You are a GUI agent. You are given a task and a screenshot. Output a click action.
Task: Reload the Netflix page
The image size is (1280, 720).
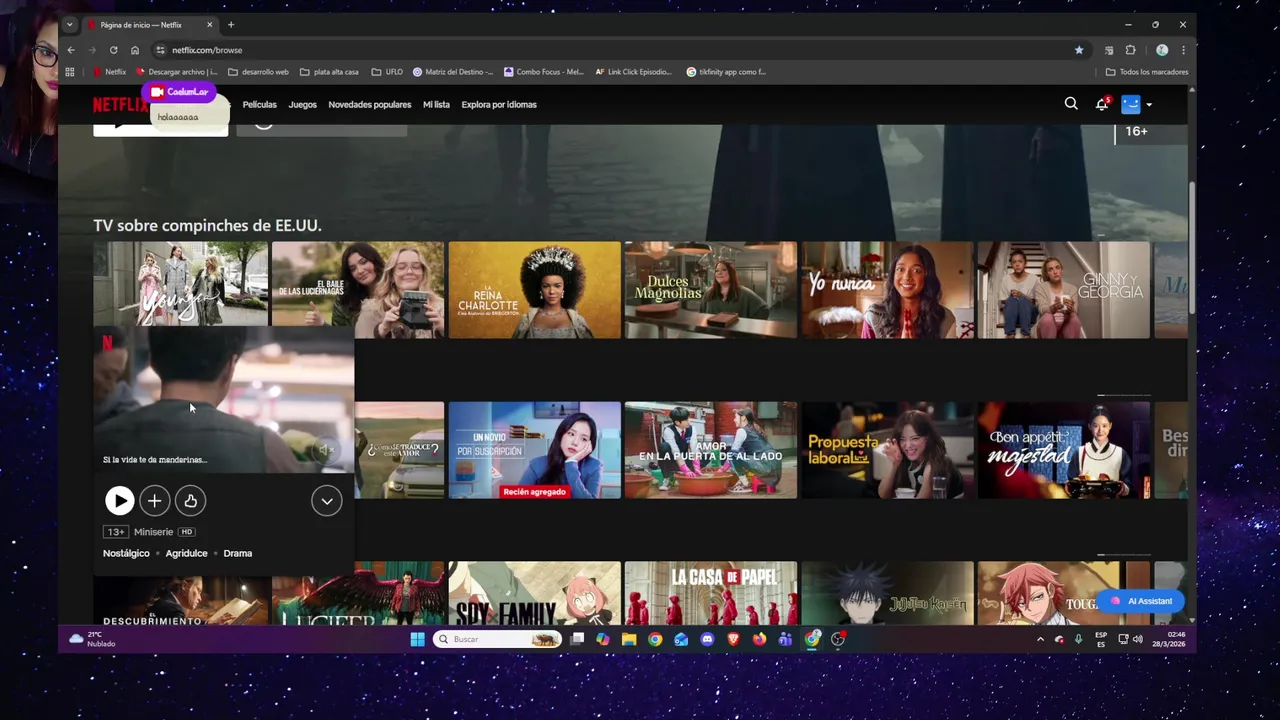tap(113, 50)
